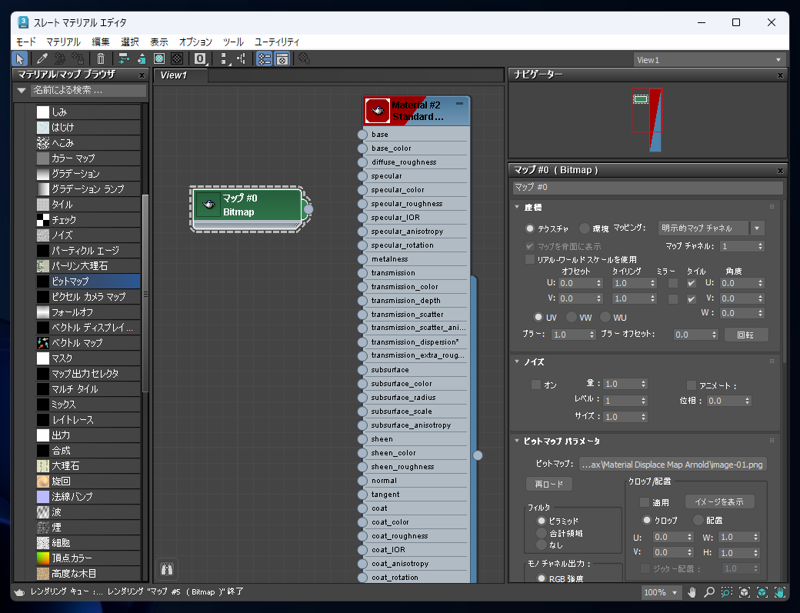Viewport: 800px width, 613px height.
Task: Toggle the Material/Map Browser panel icon
Action: 264,59
